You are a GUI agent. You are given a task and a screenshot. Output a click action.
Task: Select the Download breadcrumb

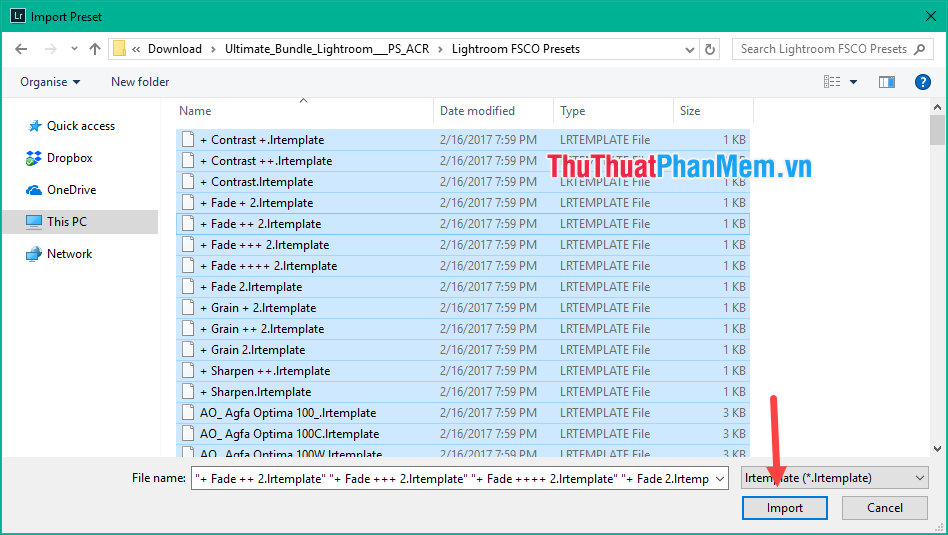point(175,49)
